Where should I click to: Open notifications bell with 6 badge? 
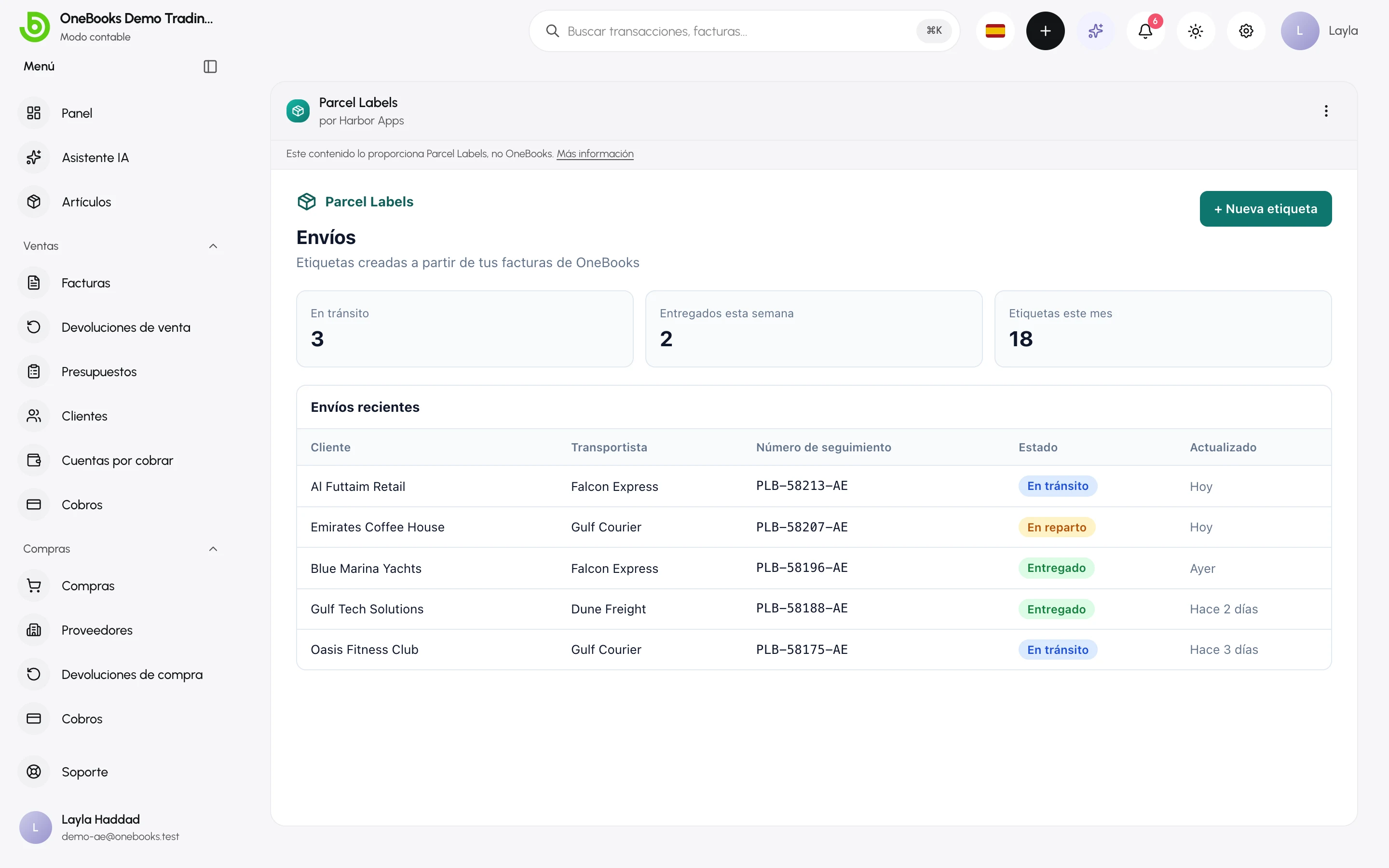1145,31
